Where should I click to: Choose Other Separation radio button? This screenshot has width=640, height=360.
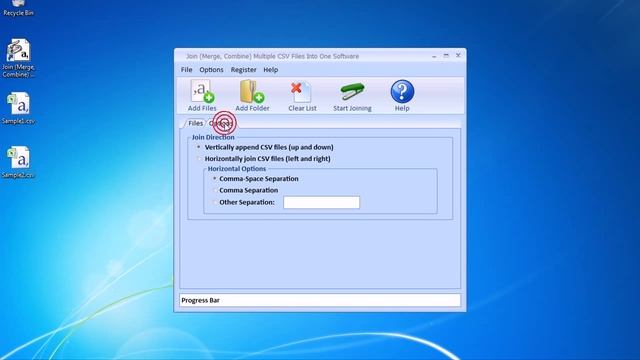tap(215, 202)
